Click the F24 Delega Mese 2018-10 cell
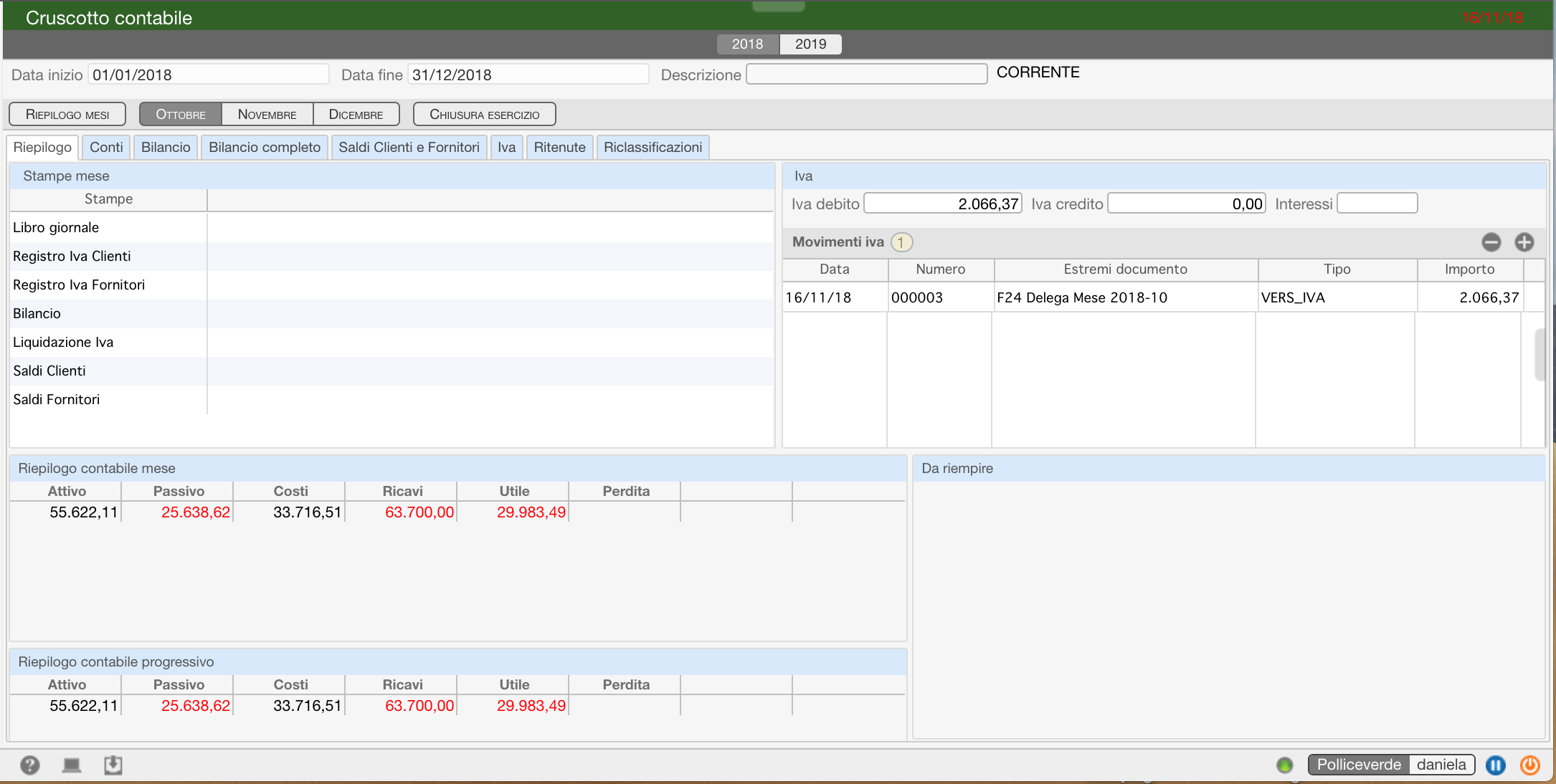The image size is (1556, 784). click(x=1125, y=297)
